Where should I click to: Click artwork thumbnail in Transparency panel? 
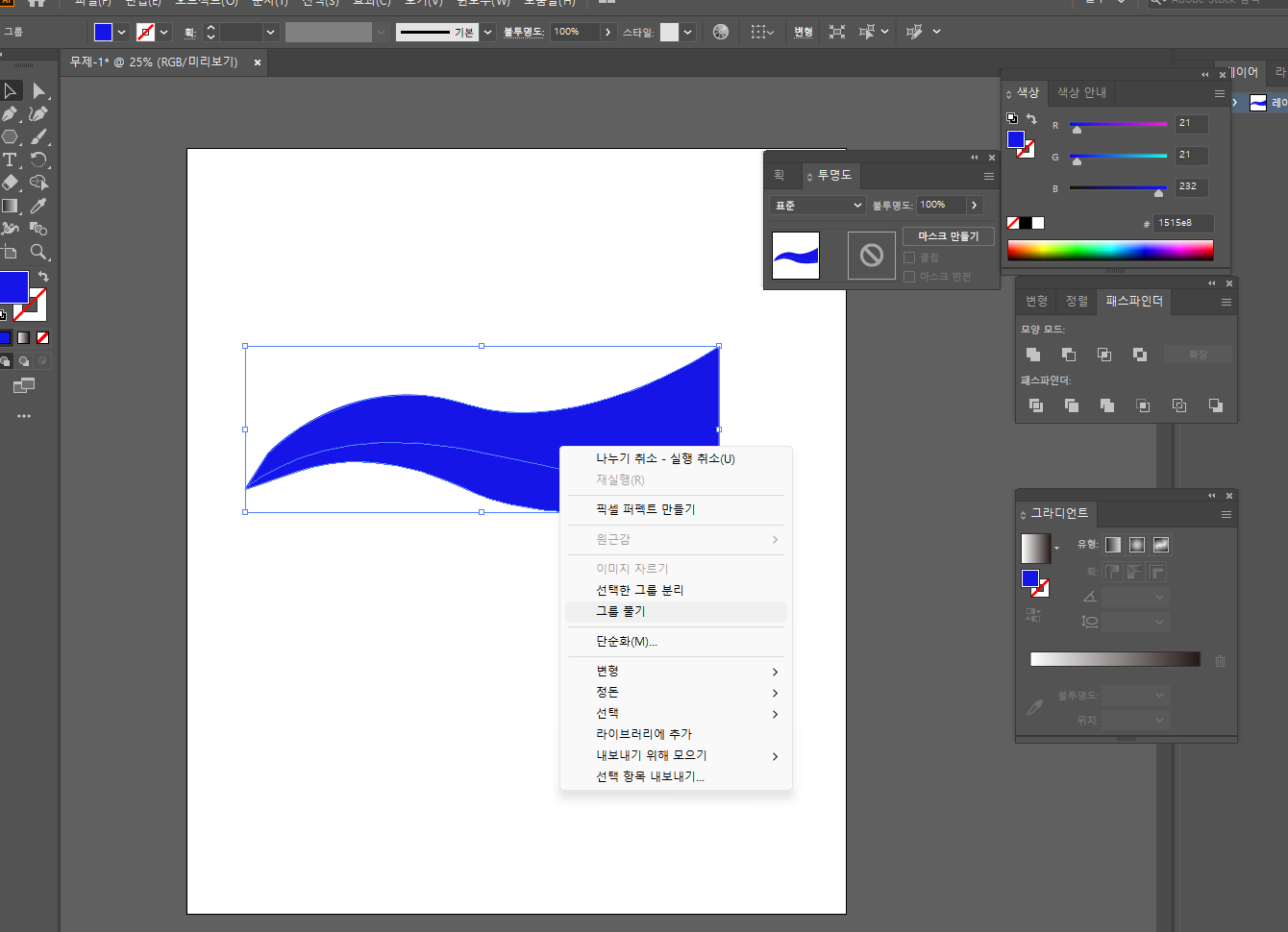(796, 256)
